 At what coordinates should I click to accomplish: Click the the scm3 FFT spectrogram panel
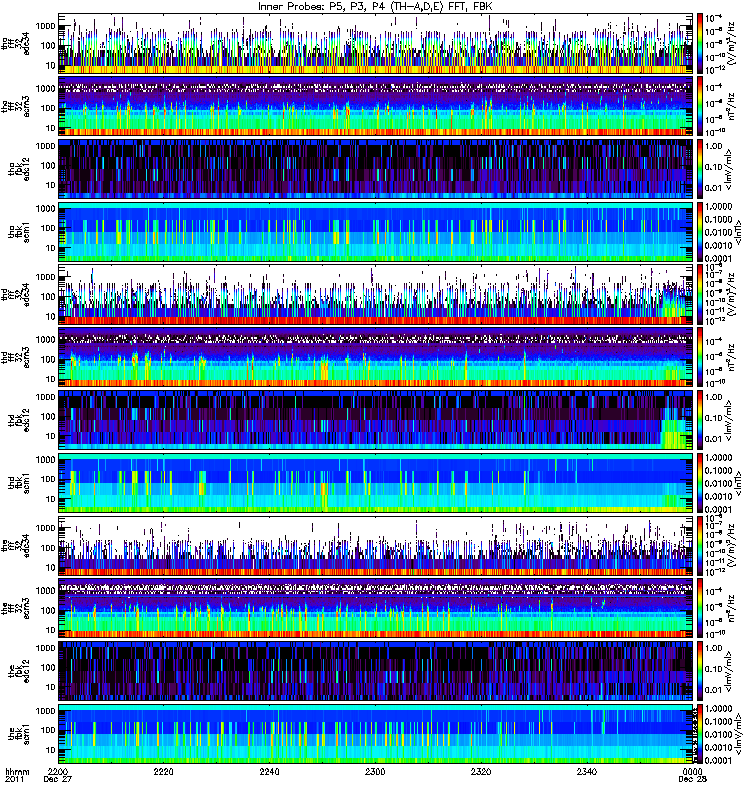[x=376, y=608]
